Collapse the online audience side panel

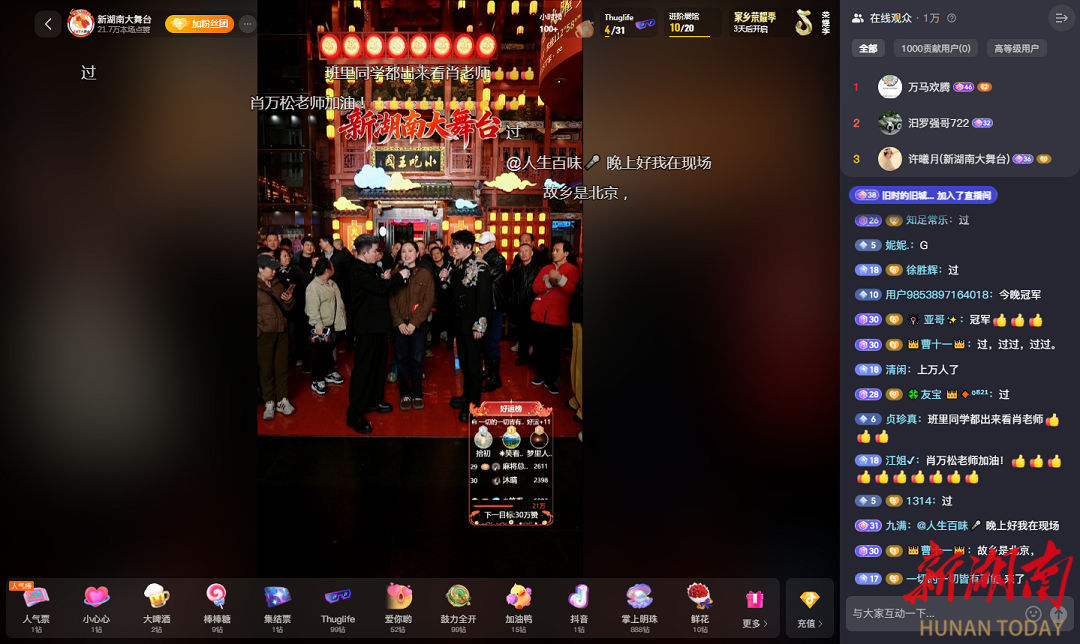click(1061, 18)
